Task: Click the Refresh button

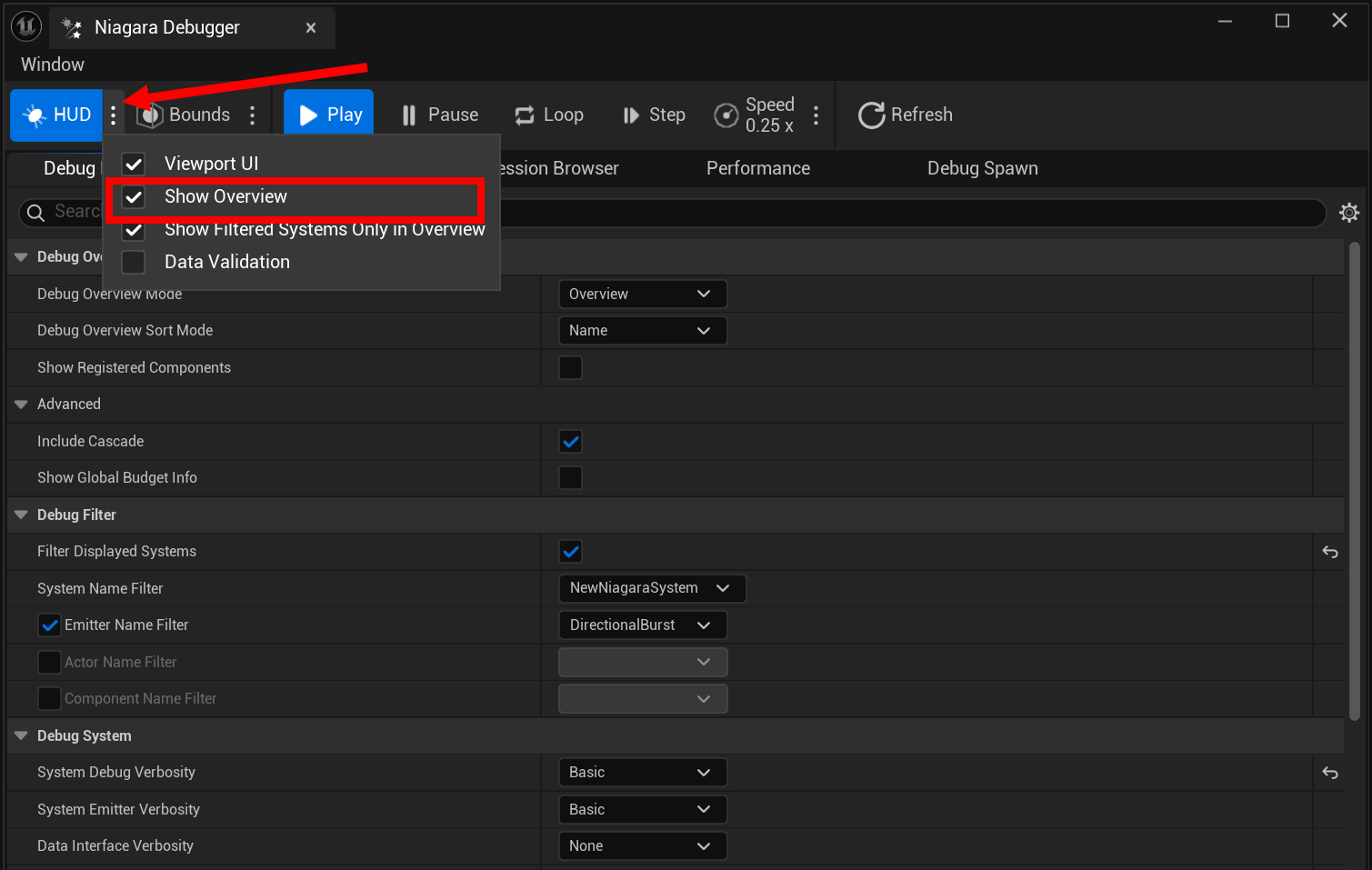Action: click(x=906, y=115)
